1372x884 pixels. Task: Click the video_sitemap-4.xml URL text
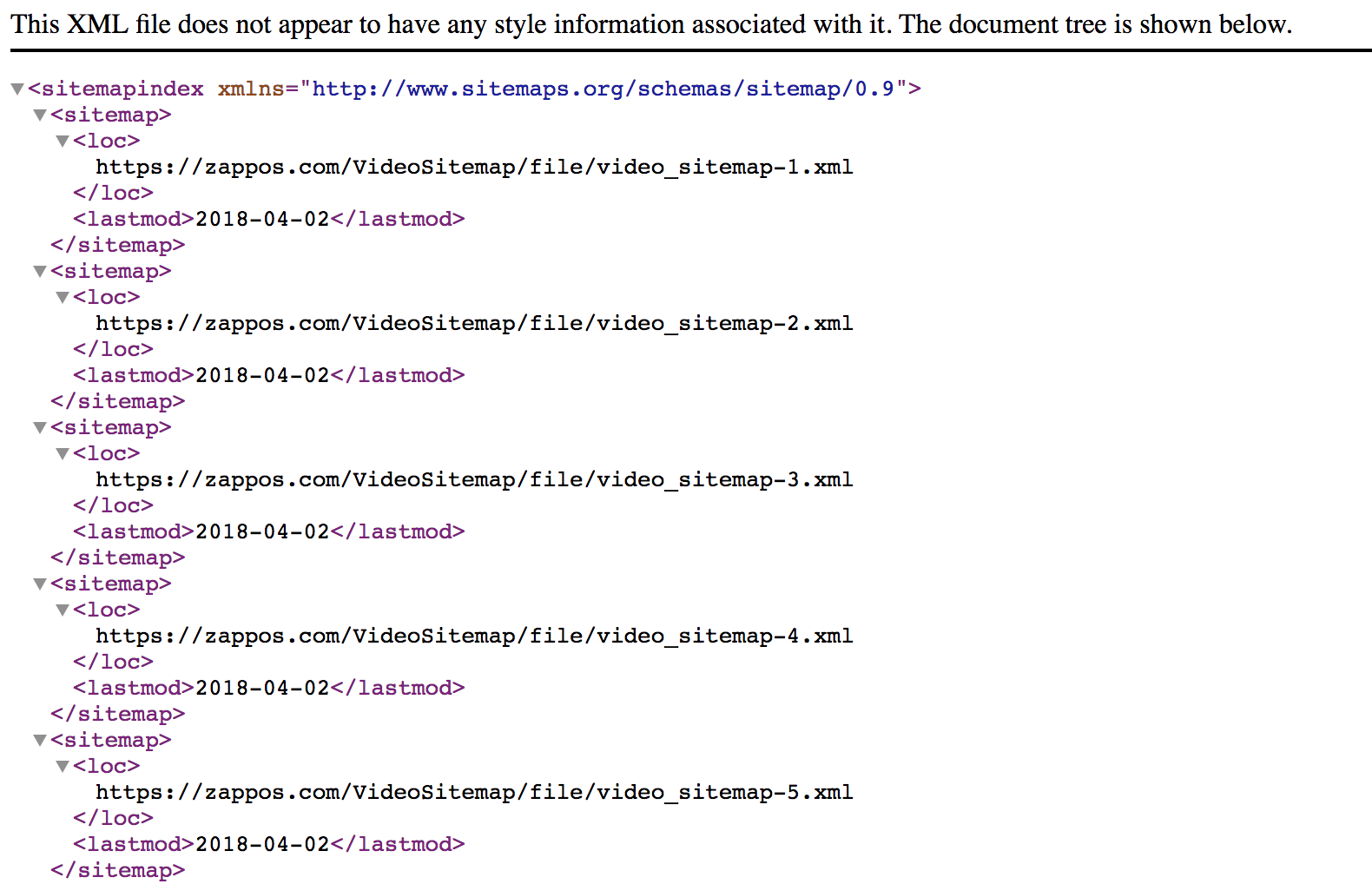tap(474, 636)
